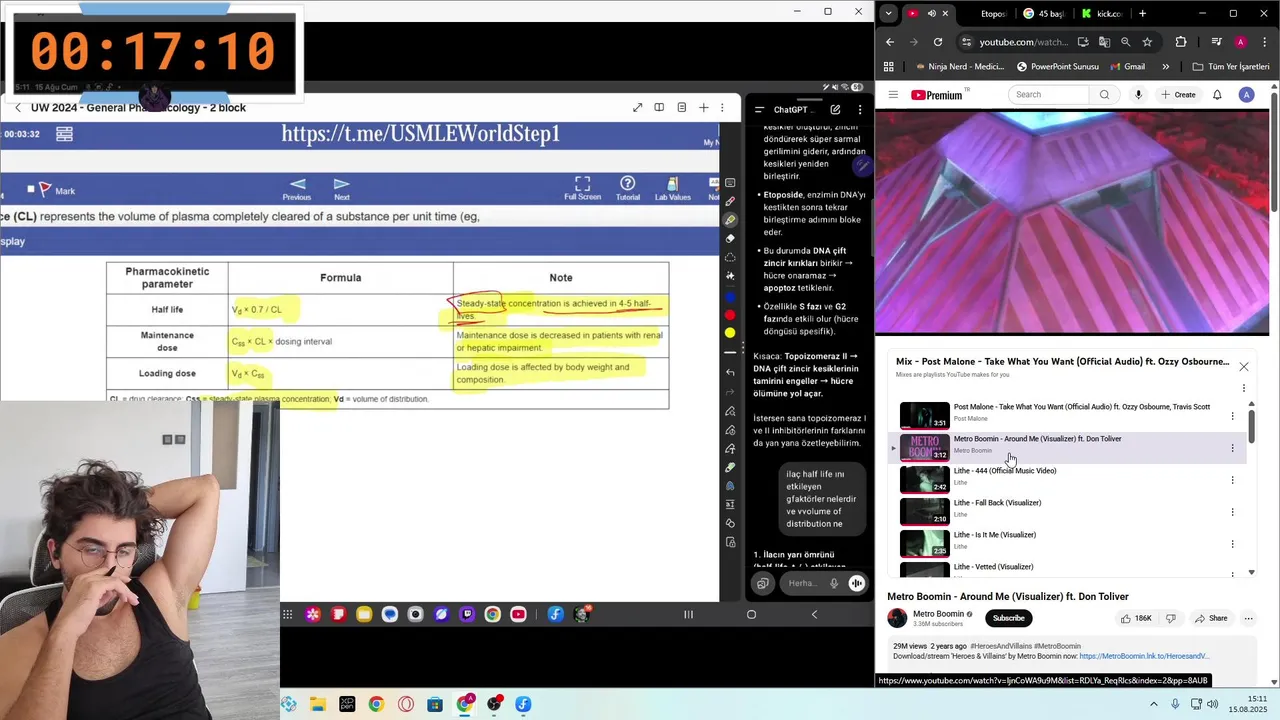Open ChatGPT hamburger menu
Screen dimensions: 1280x720
click(759, 109)
